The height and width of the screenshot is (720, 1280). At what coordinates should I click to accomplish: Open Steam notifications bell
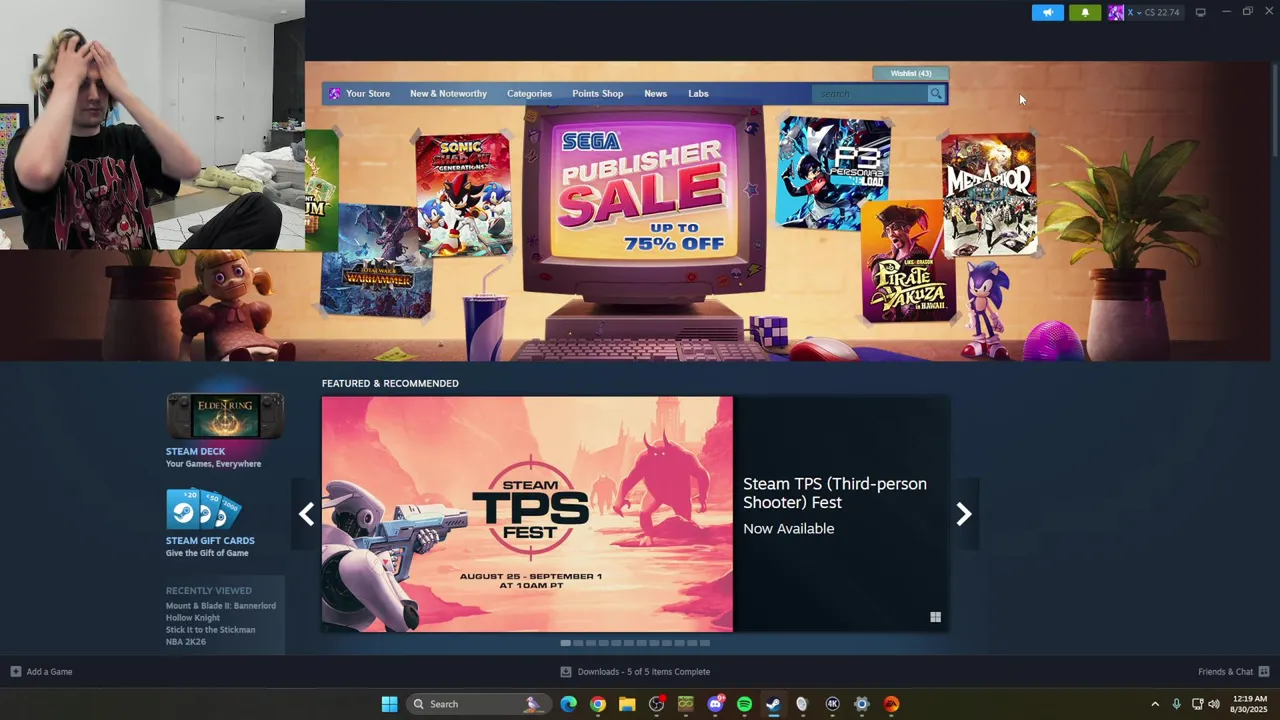coord(1085,13)
